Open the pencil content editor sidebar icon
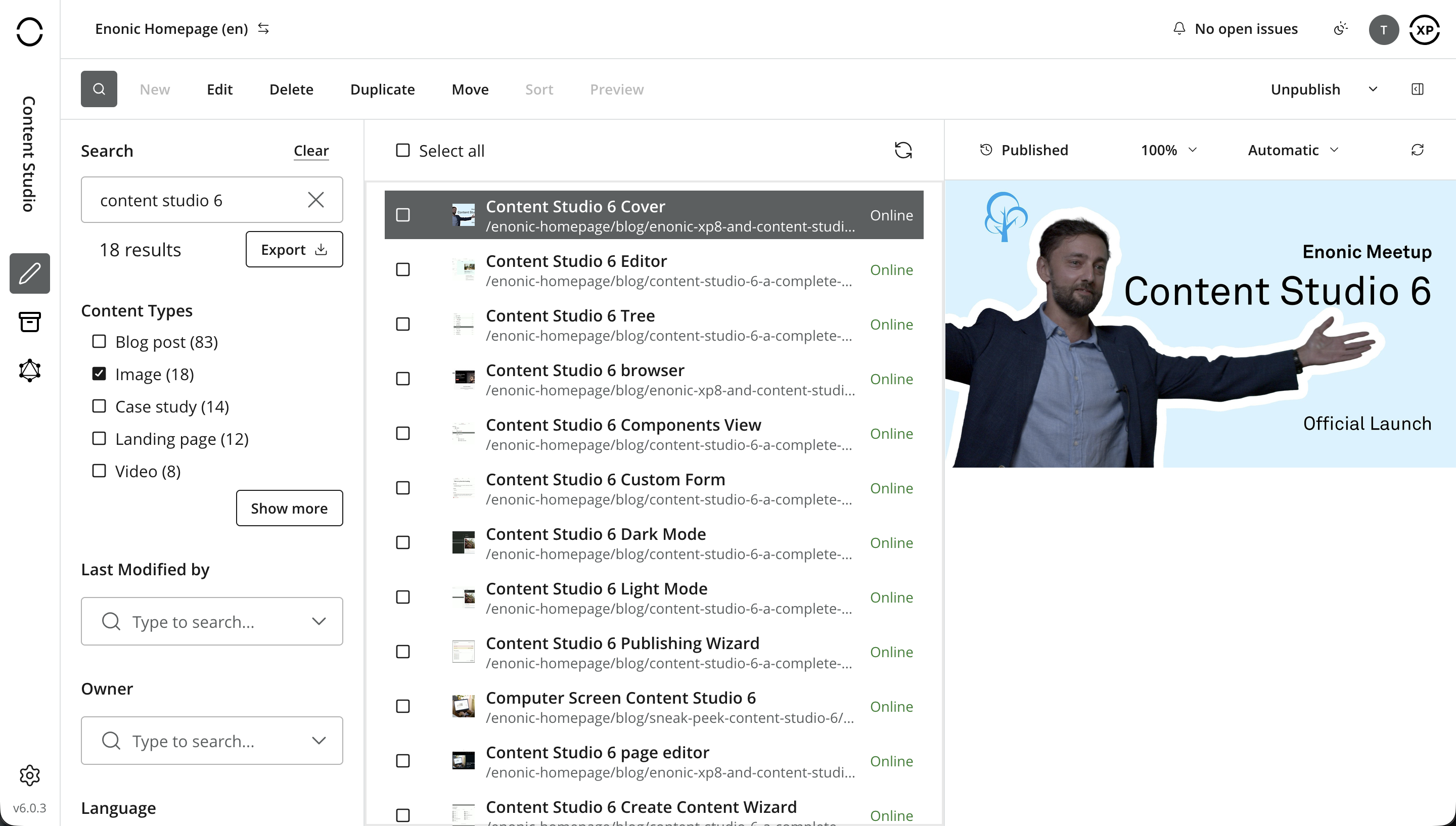This screenshot has height=826, width=1456. coord(29,273)
